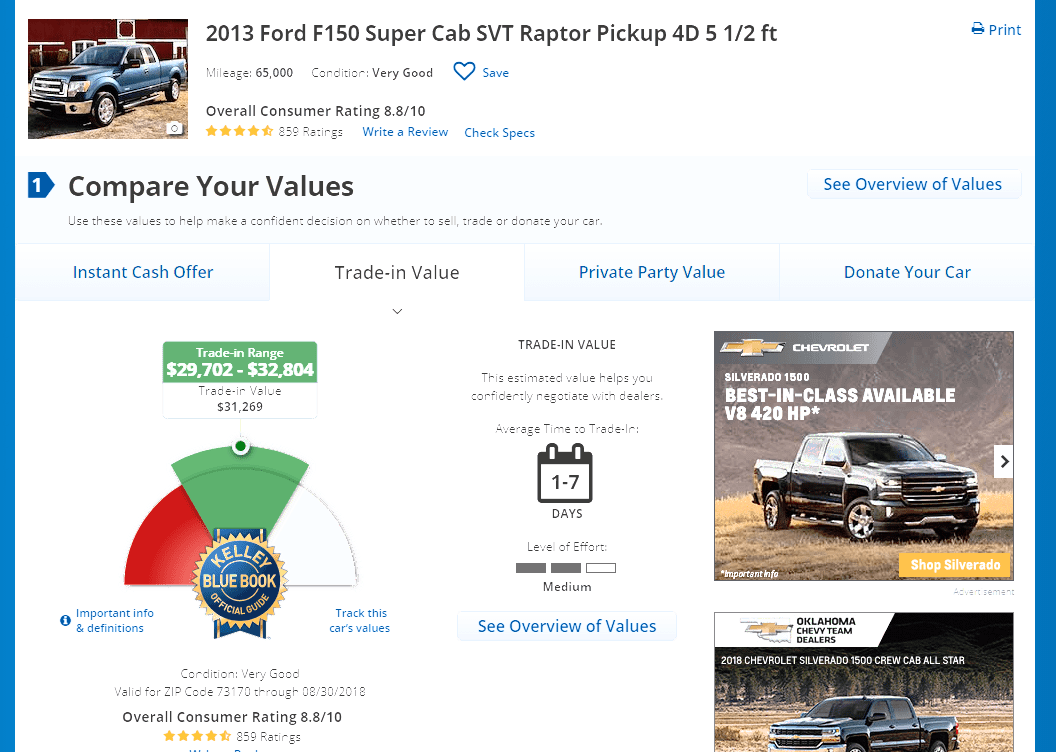Click the heart Save icon

click(464, 71)
